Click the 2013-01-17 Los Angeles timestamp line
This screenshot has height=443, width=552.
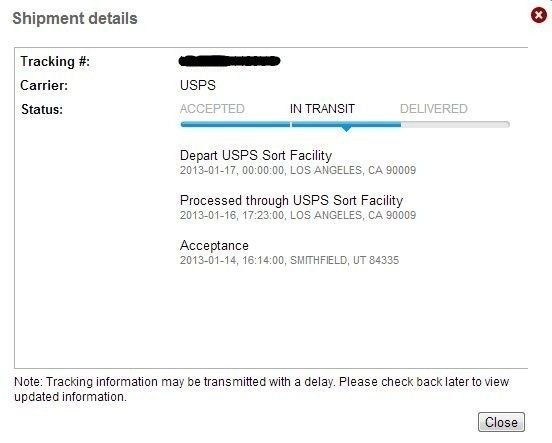[x=298, y=170]
